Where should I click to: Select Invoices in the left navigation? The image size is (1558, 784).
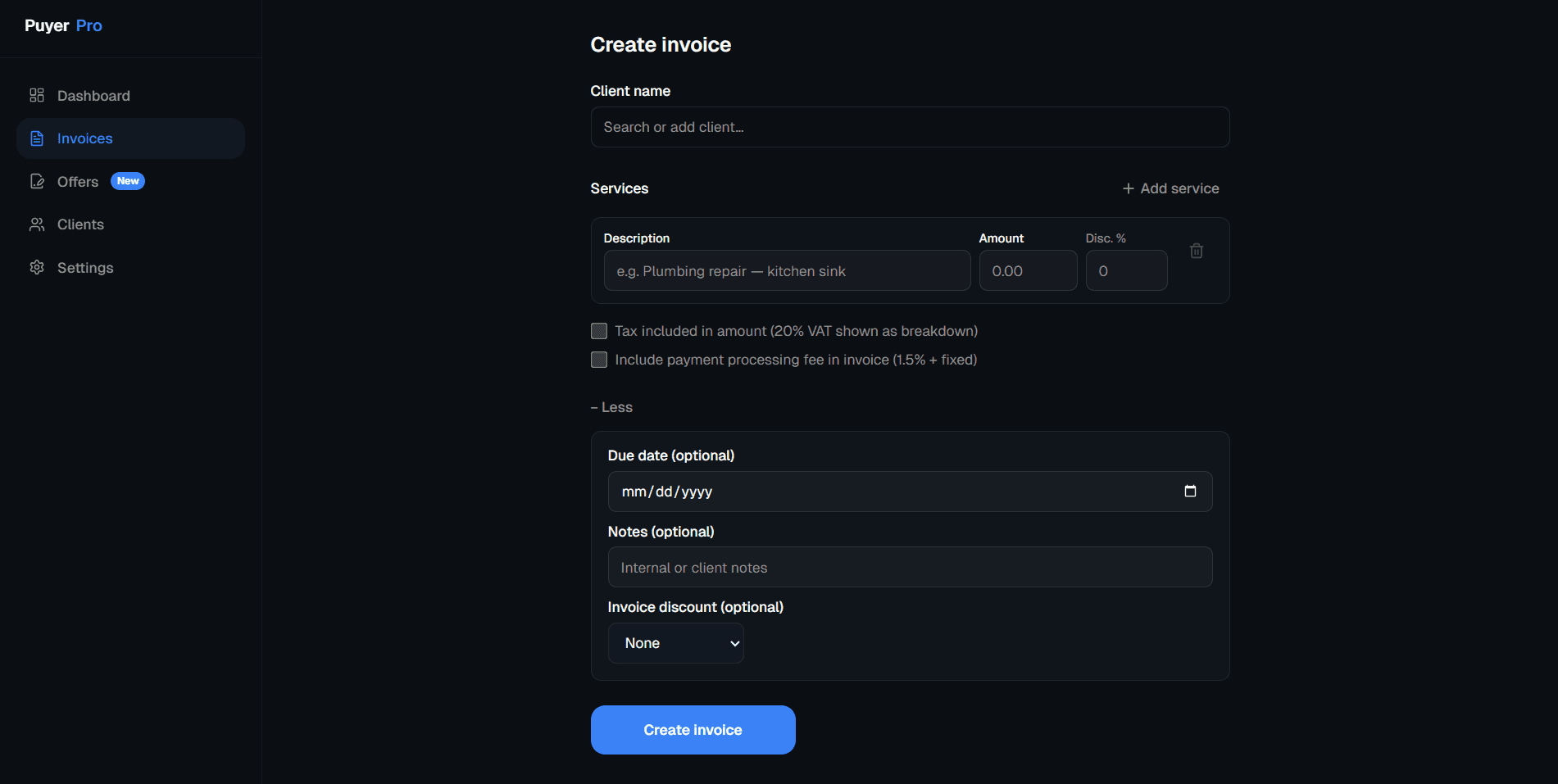84,138
